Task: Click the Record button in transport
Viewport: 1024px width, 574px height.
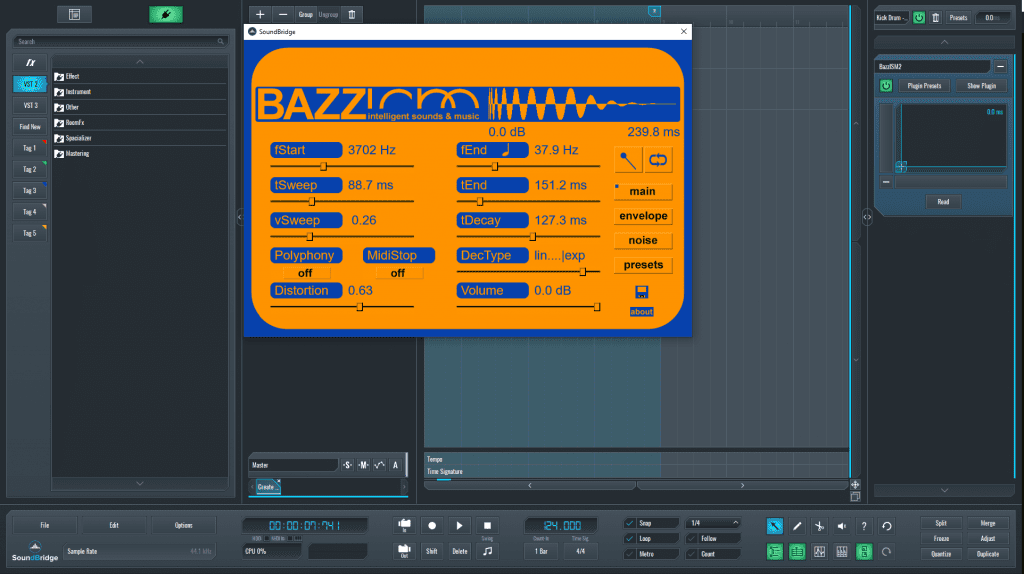Action: (x=432, y=525)
